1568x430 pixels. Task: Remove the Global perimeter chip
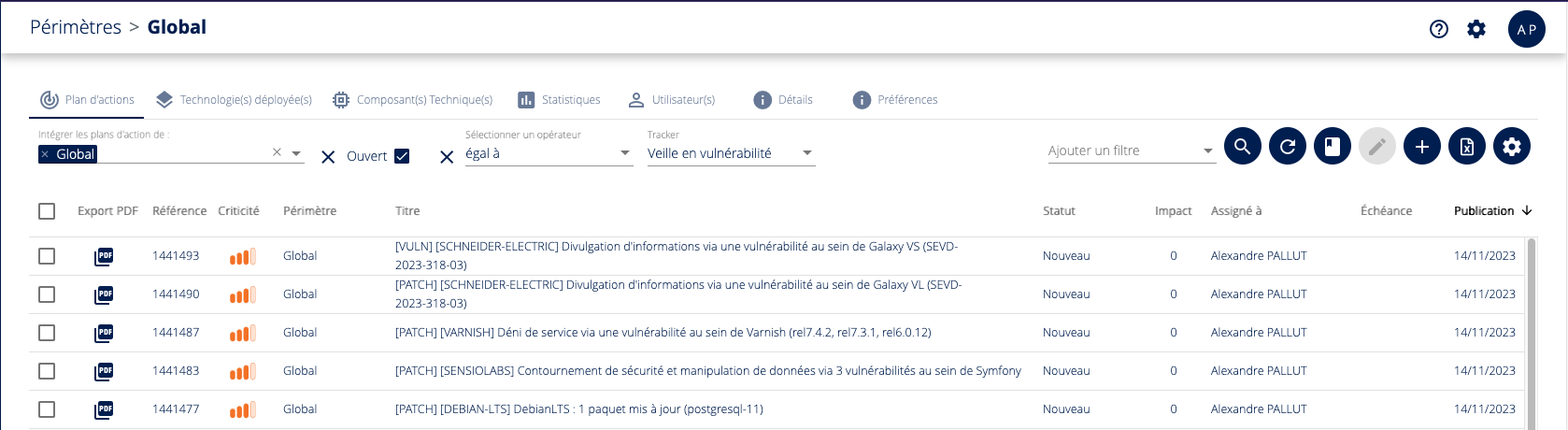pos(45,154)
